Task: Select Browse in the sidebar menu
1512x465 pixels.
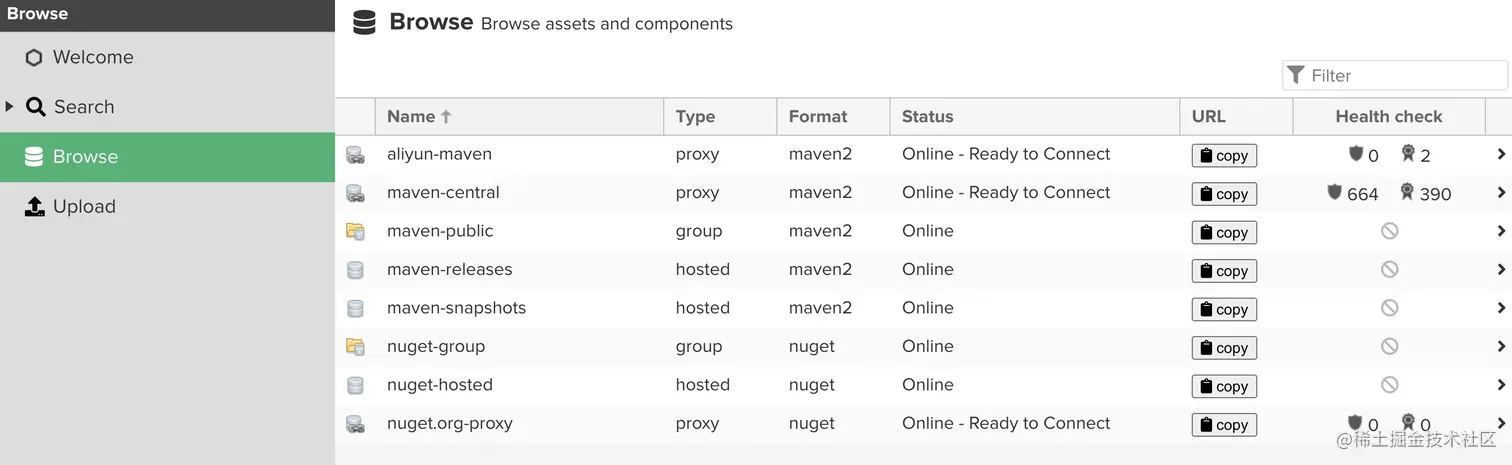Action: point(167,157)
